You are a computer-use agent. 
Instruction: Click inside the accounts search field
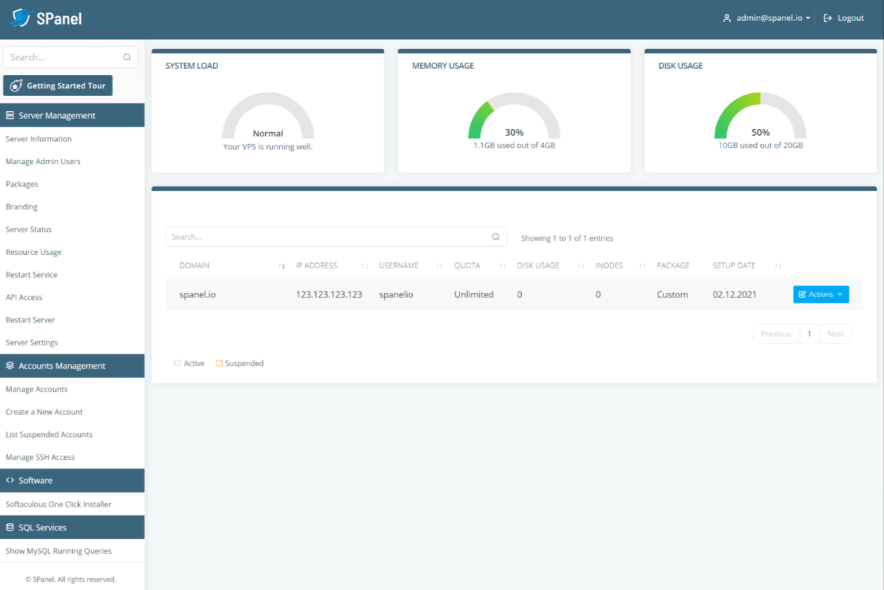click(300, 237)
